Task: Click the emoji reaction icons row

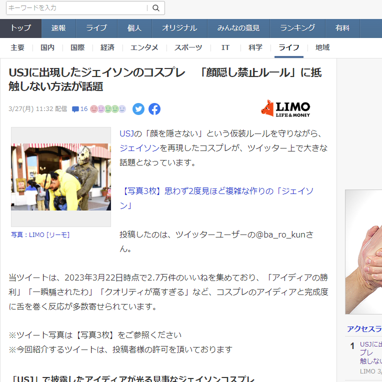Action: click(x=108, y=109)
